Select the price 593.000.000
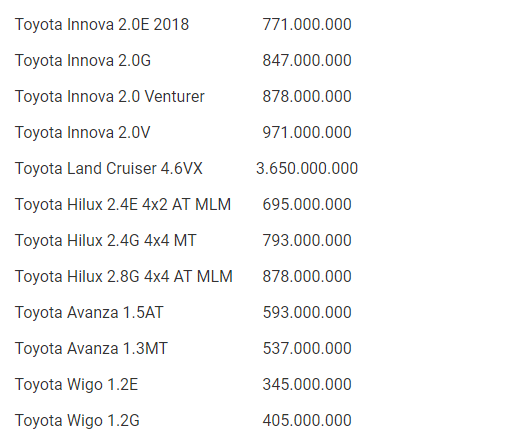 pyautogui.click(x=307, y=313)
